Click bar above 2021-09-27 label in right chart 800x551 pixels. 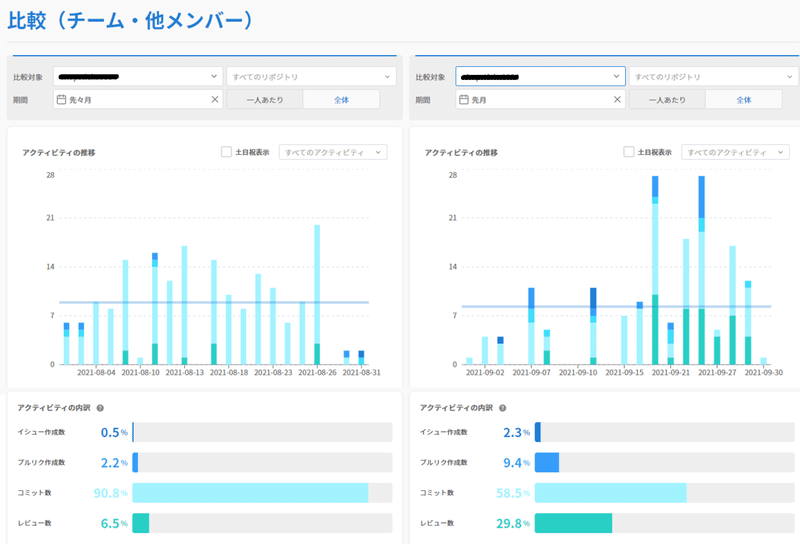click(x=717, y=347)
